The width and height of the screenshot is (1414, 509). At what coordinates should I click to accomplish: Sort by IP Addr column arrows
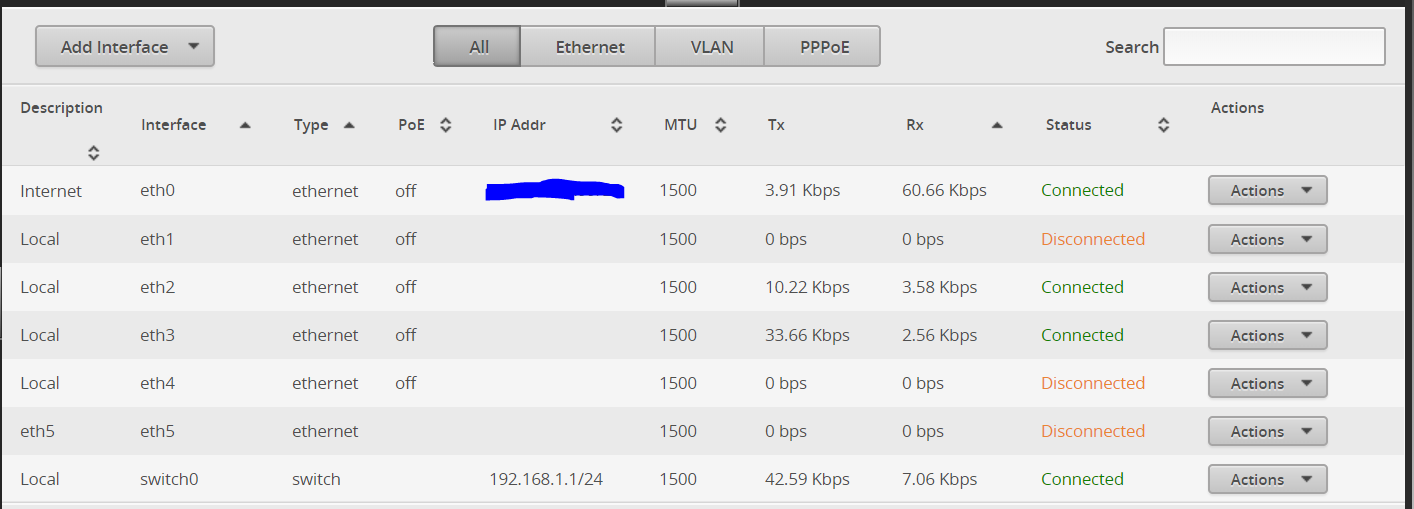point(617,125)
